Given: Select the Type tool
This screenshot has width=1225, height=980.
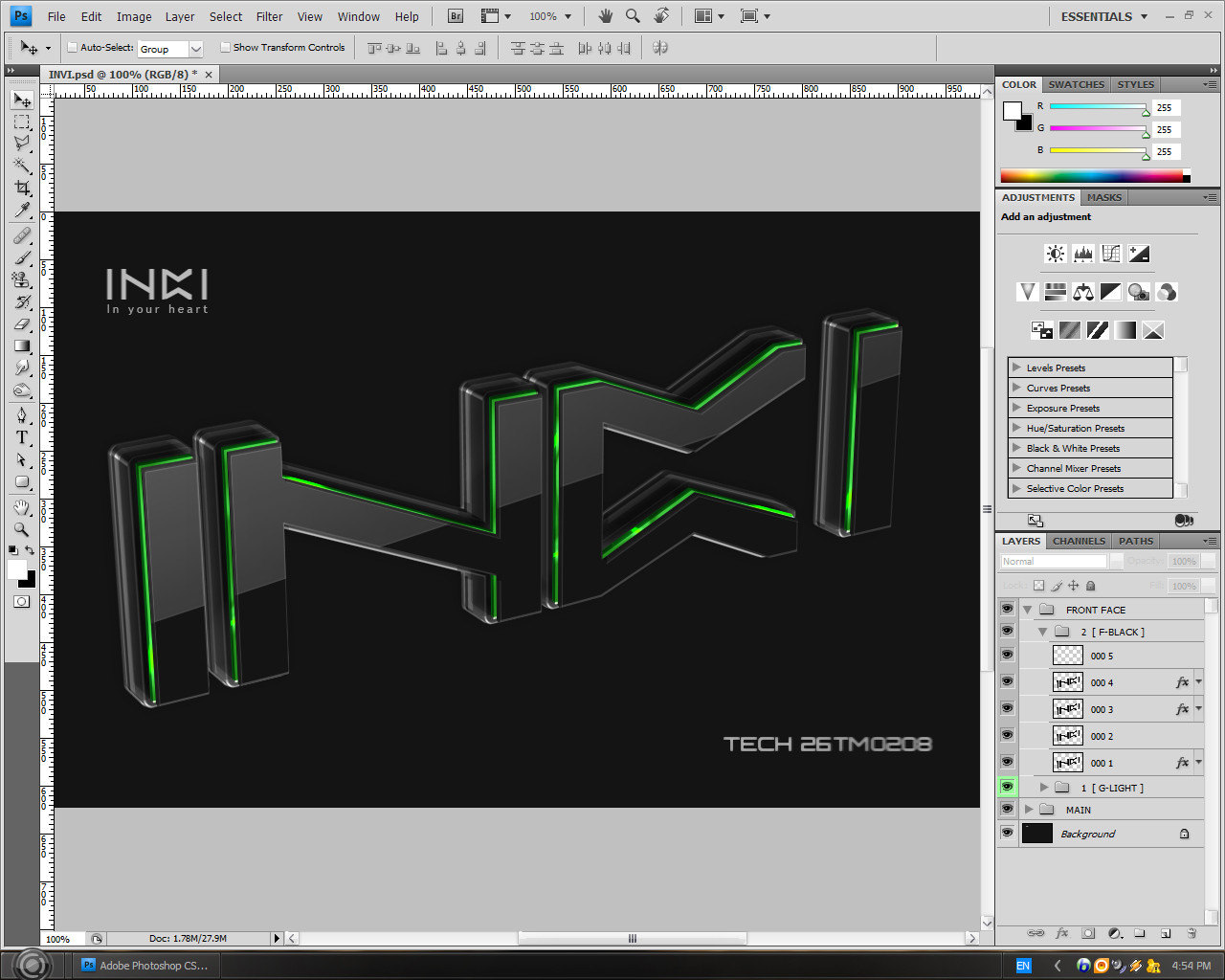Looking at the screenshot, I should [22, 437].
